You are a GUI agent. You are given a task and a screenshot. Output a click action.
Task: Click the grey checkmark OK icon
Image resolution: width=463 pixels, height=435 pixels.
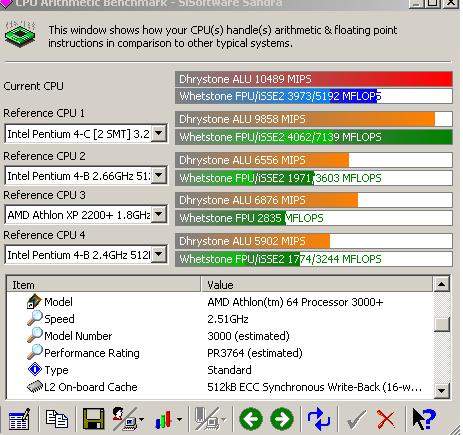tap(356, 419)
